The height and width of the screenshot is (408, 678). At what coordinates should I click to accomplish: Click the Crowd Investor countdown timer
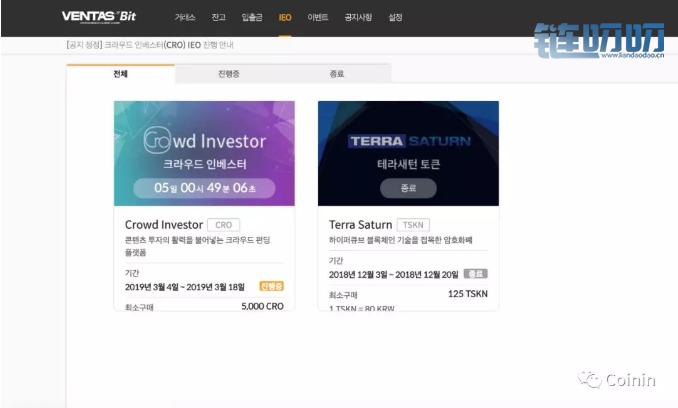click(204, 188)
